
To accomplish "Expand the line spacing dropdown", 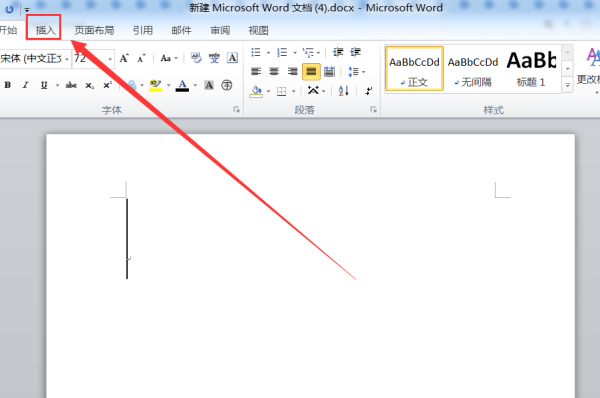I will pyautogui.click(x=363, y=72).
